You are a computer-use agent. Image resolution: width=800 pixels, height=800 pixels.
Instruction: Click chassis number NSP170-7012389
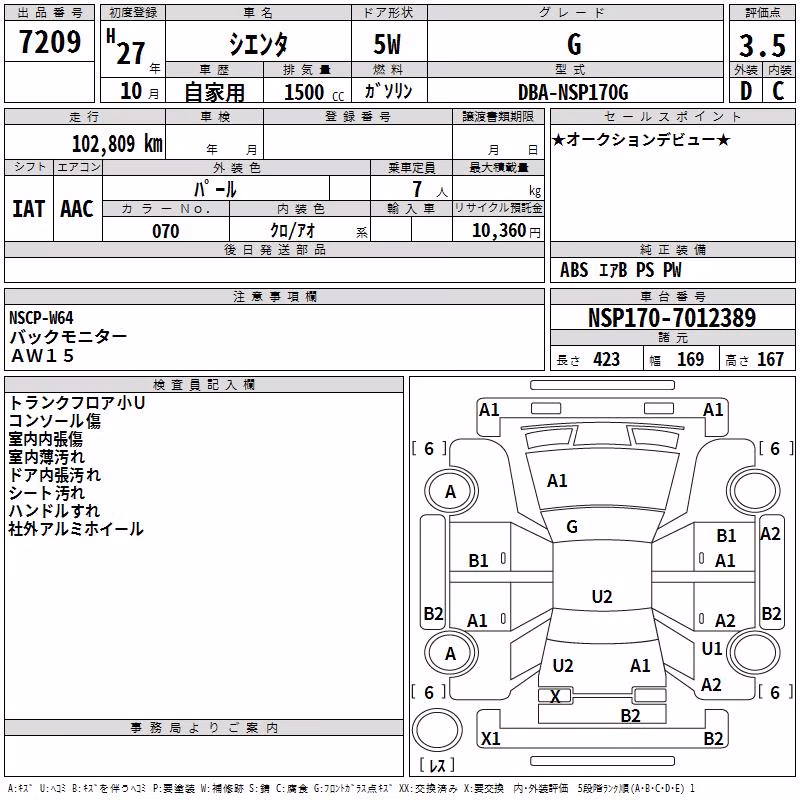pyautogui.click(x=672, y=317)
